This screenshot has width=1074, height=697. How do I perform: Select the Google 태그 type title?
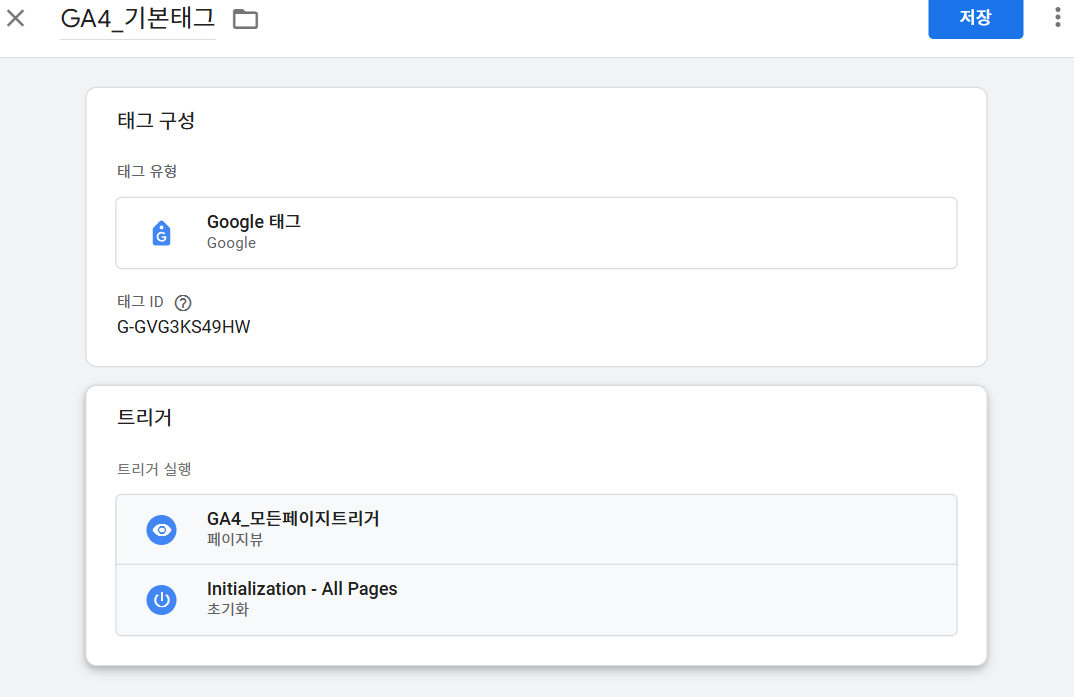point(254,222)
